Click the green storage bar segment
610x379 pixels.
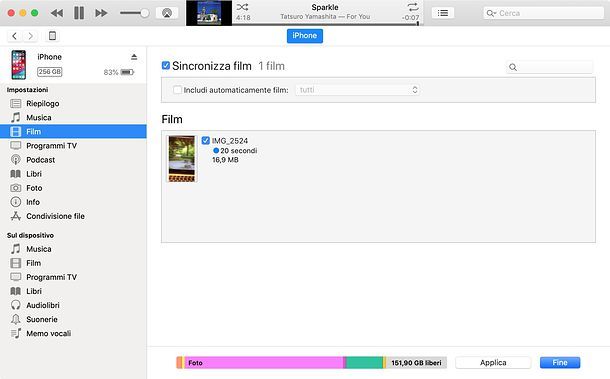(364, 363)
